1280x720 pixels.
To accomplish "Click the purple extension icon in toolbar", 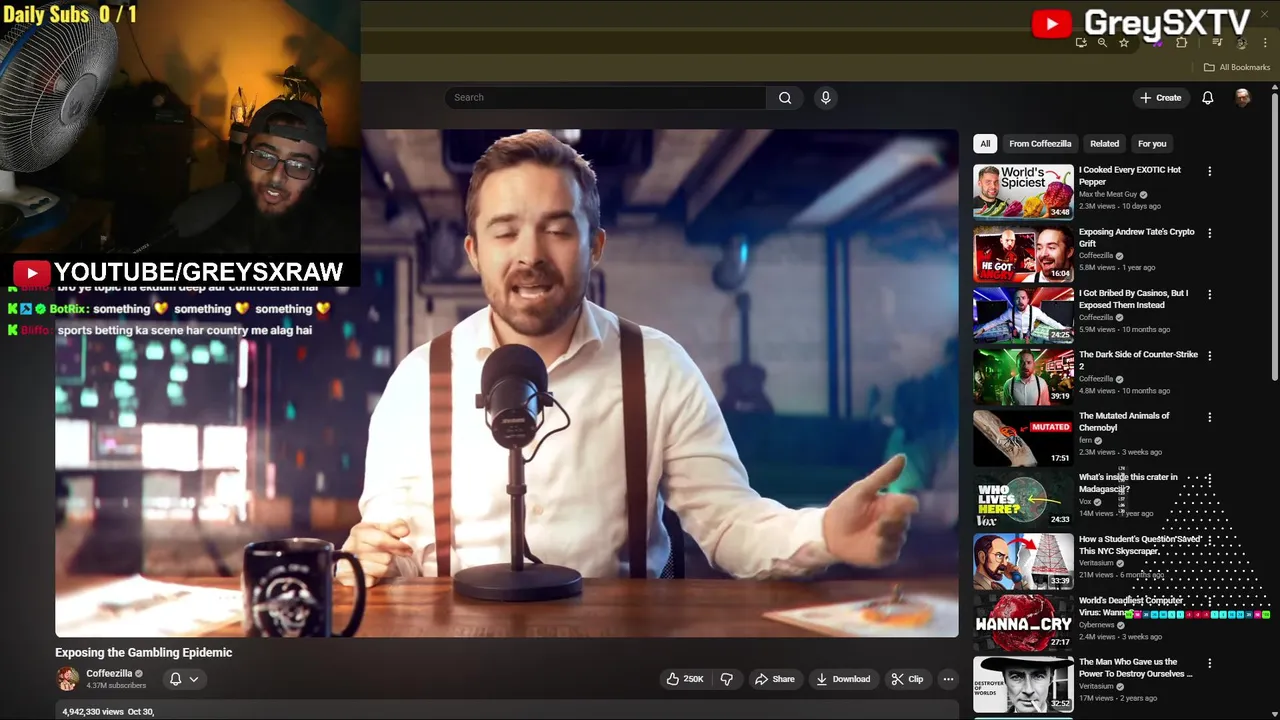I will (1158, 43).
